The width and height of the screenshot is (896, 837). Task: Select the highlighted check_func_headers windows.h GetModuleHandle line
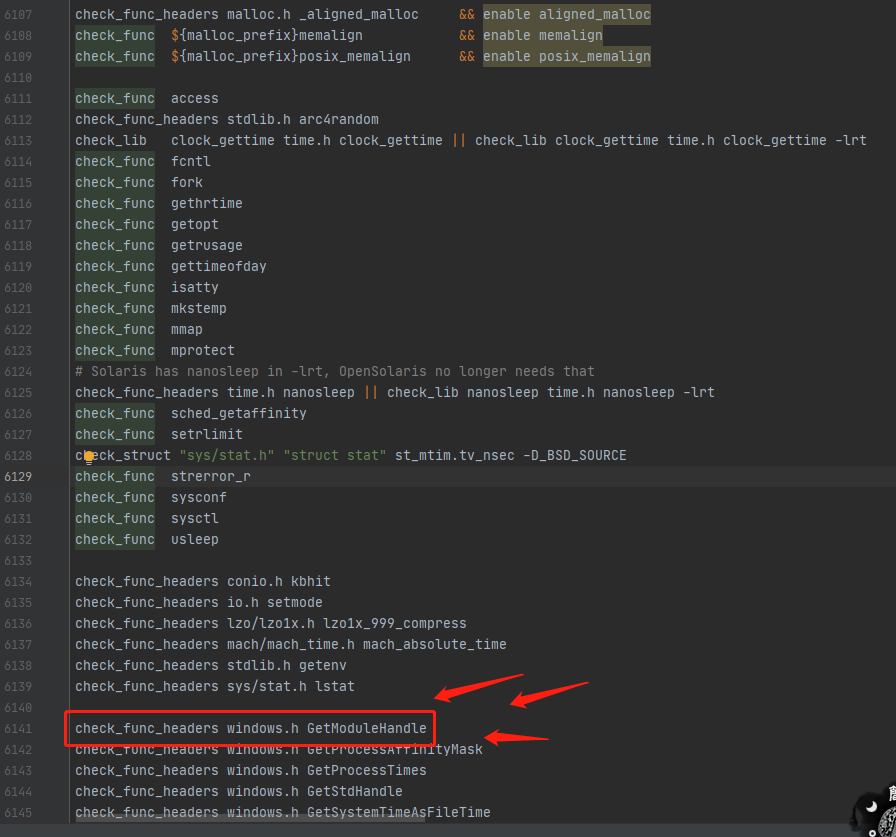click(250, 728)
